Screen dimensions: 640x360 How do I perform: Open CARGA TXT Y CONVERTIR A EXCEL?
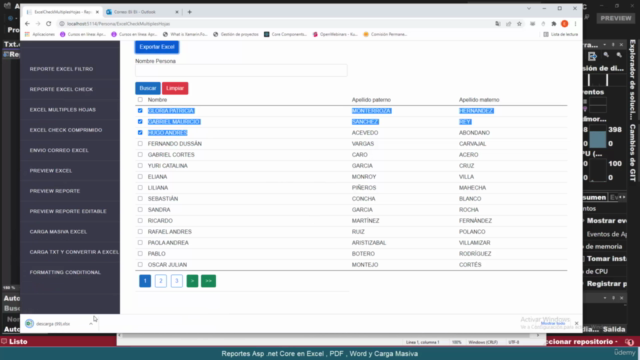(74, 252)
